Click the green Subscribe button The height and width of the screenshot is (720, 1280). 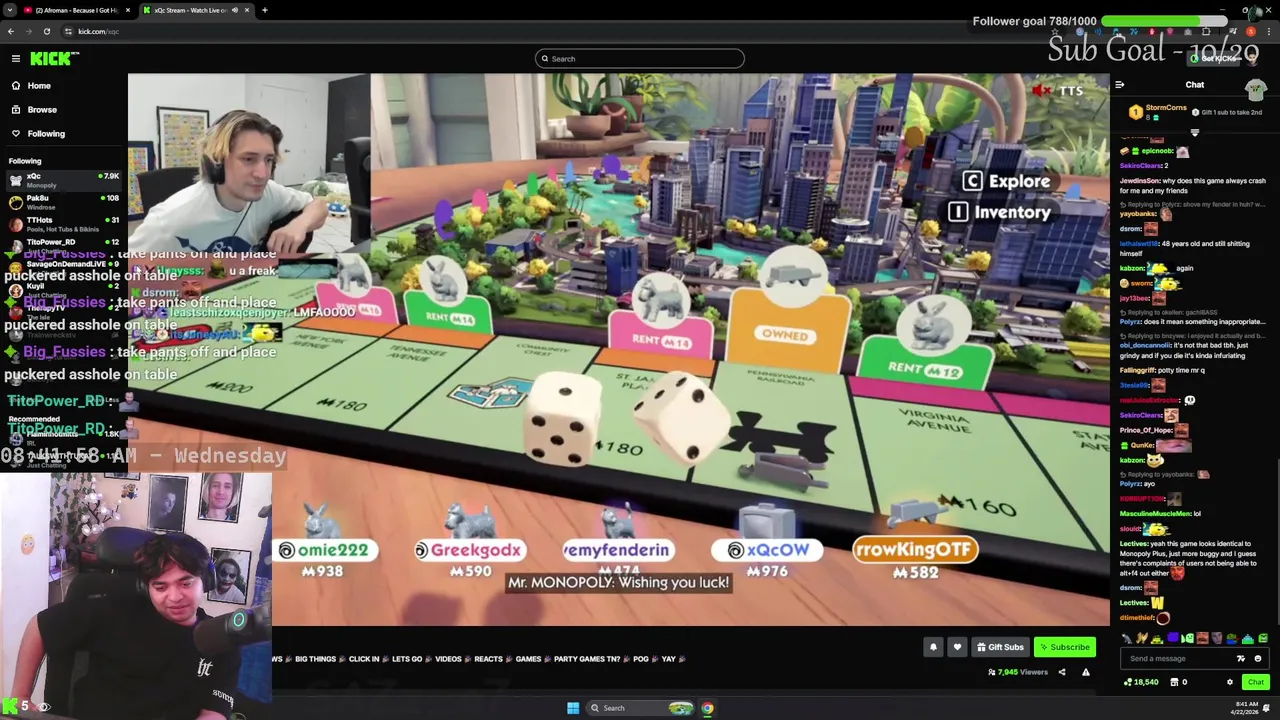tap(1064, 647)
